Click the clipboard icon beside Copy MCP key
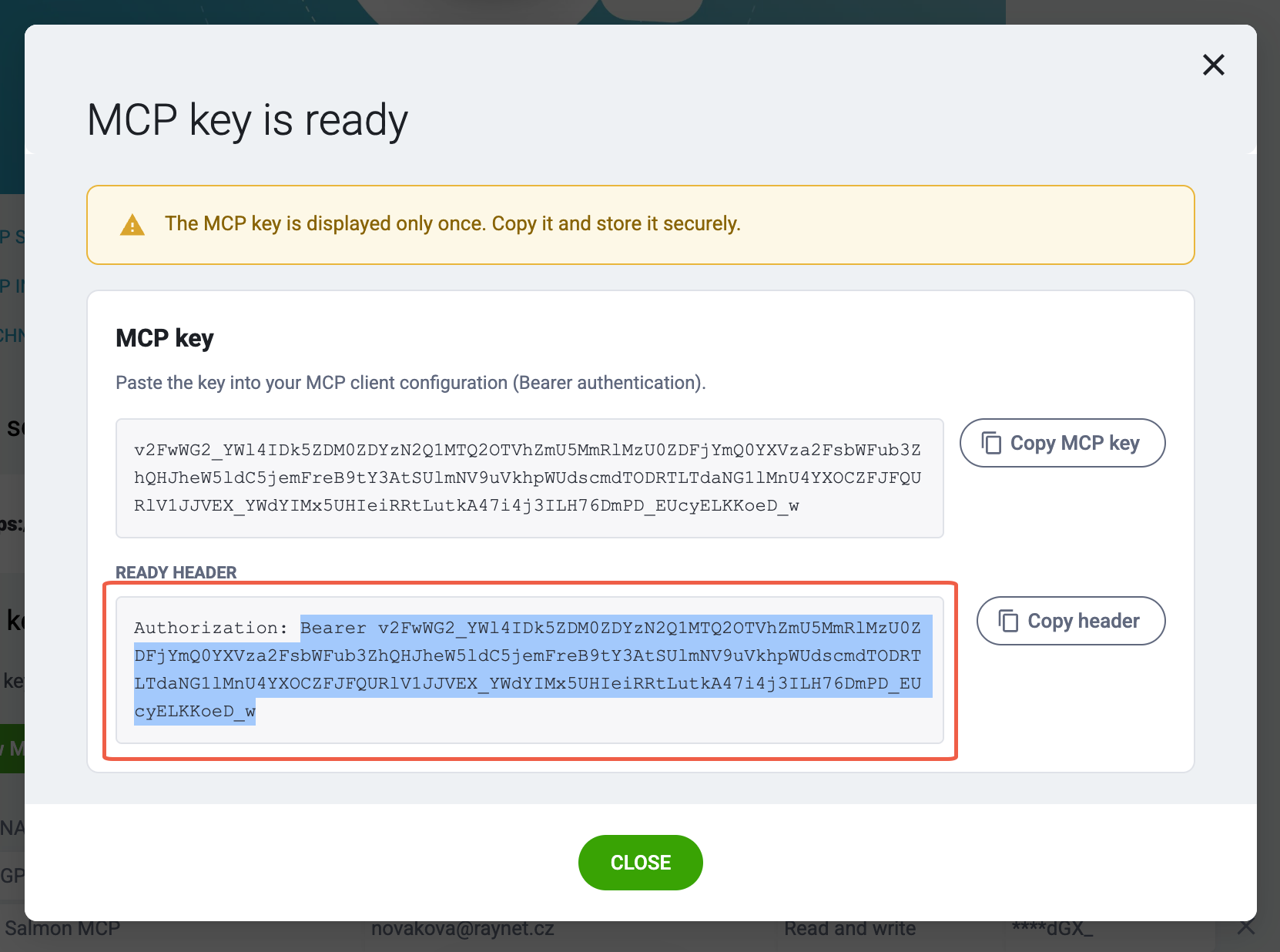The width and height of the screenshot is (1280, 952). pos(991,443)
